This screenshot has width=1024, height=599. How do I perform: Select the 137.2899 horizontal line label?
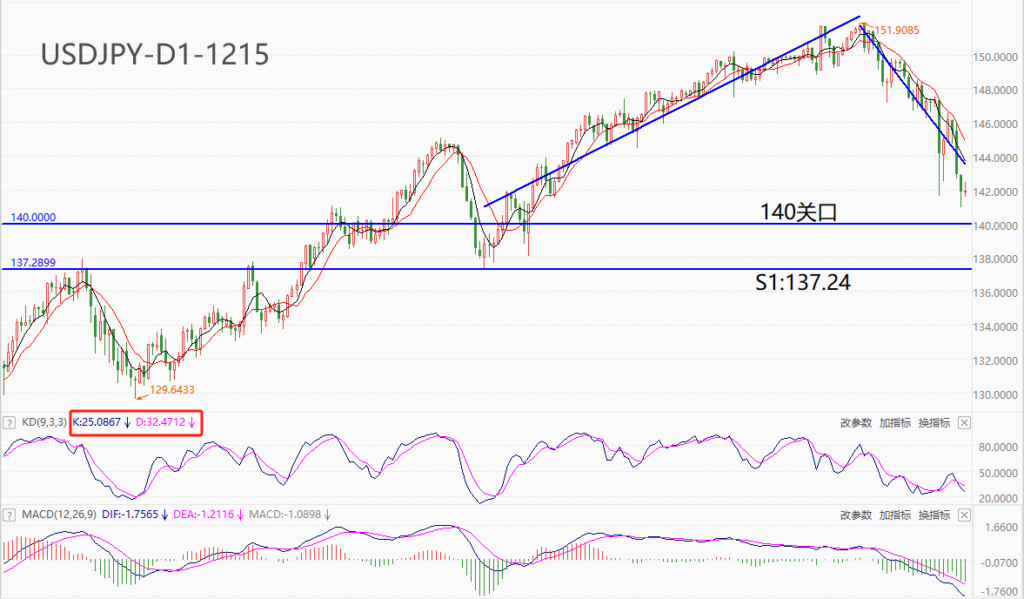coord(33,263)
